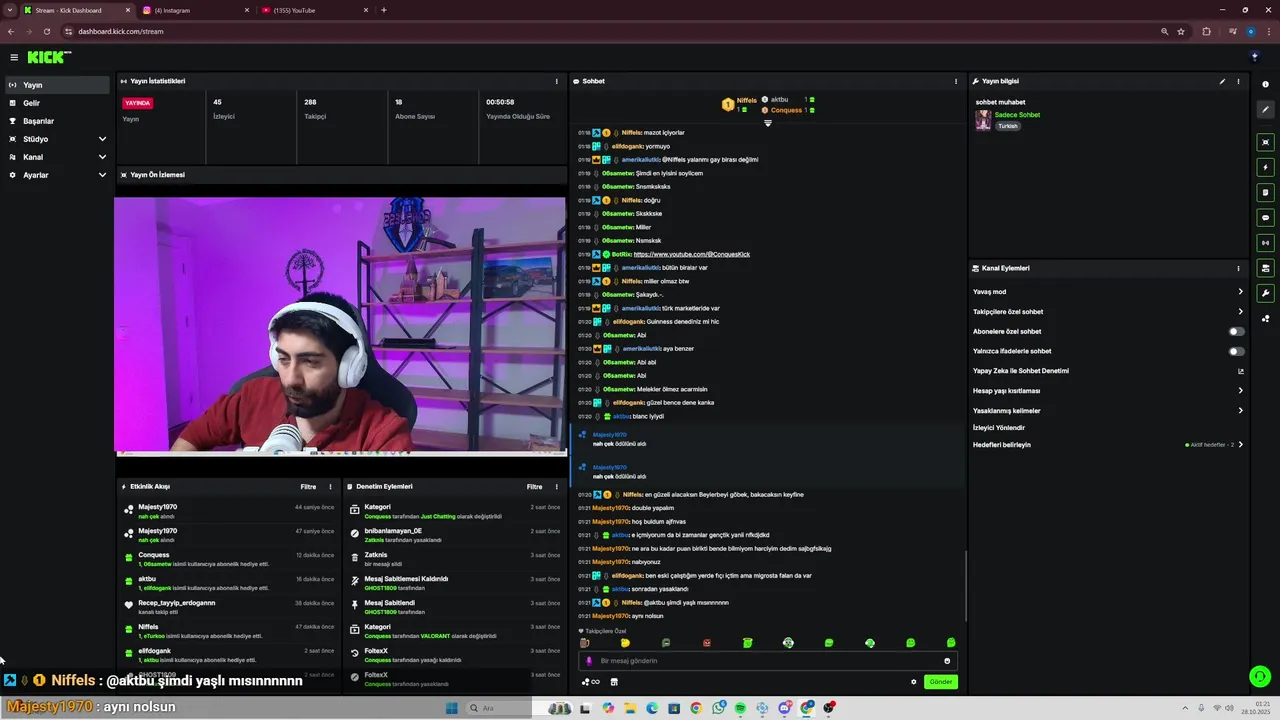Open Takipçilere özel sohbet options
1280x720 pixels.
[1108, 312]
